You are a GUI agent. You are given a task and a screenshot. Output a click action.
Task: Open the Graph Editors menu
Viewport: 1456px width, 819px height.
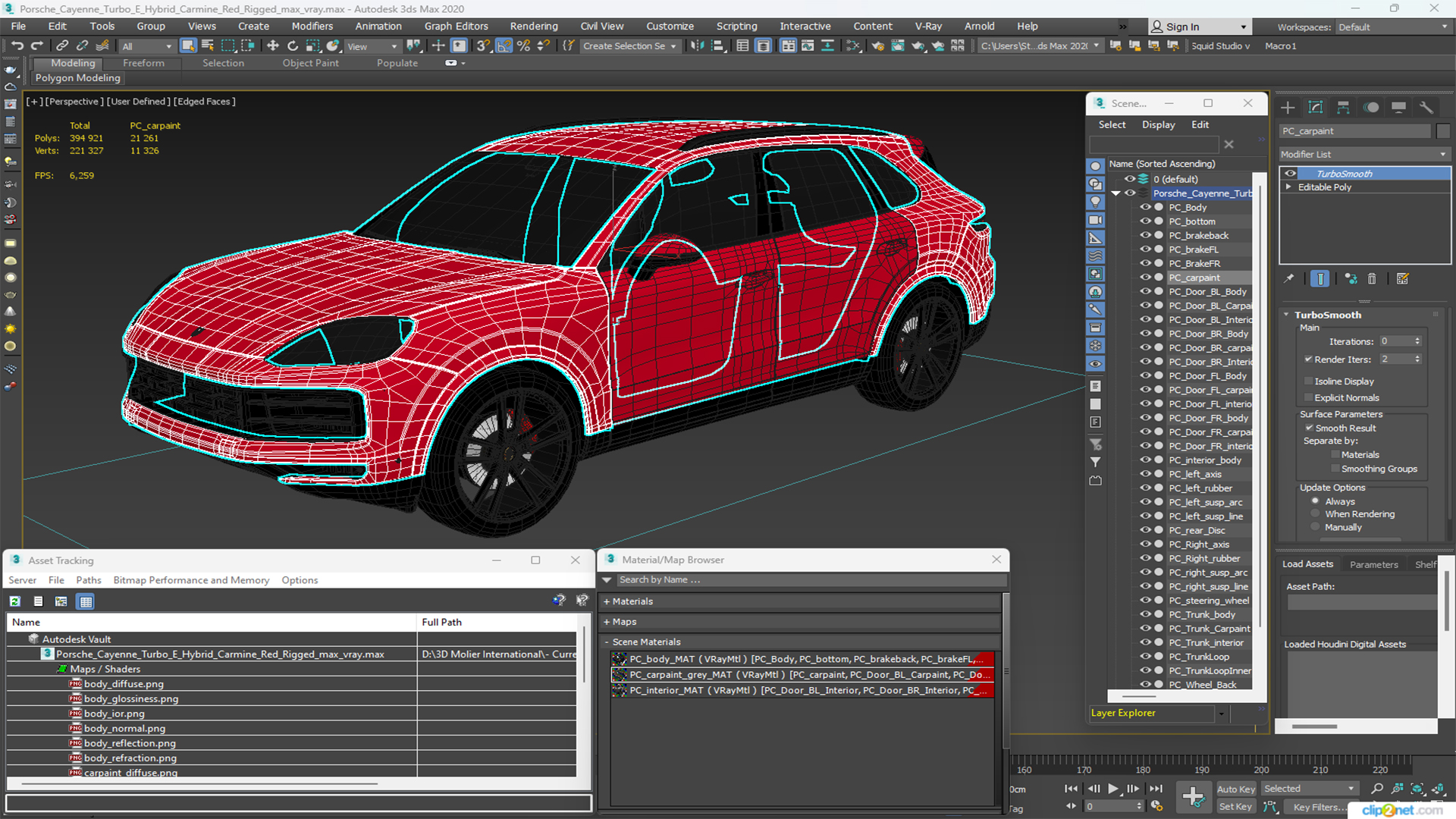coord(457,27)
